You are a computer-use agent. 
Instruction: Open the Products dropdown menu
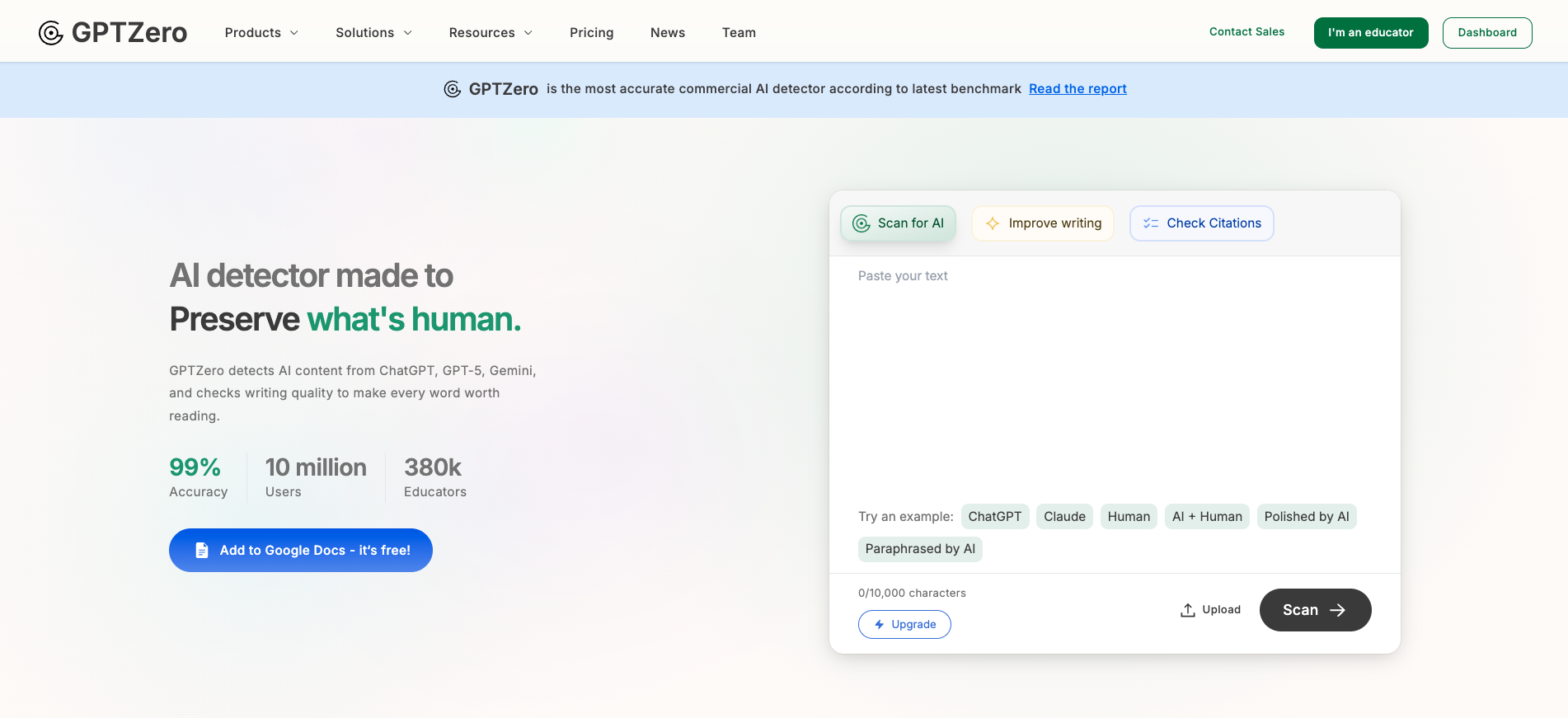261,33
